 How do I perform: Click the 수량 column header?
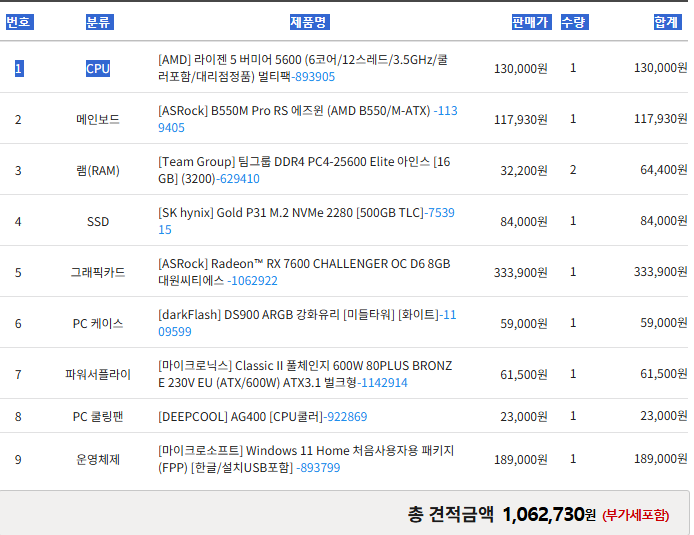[x=574, y=22]
